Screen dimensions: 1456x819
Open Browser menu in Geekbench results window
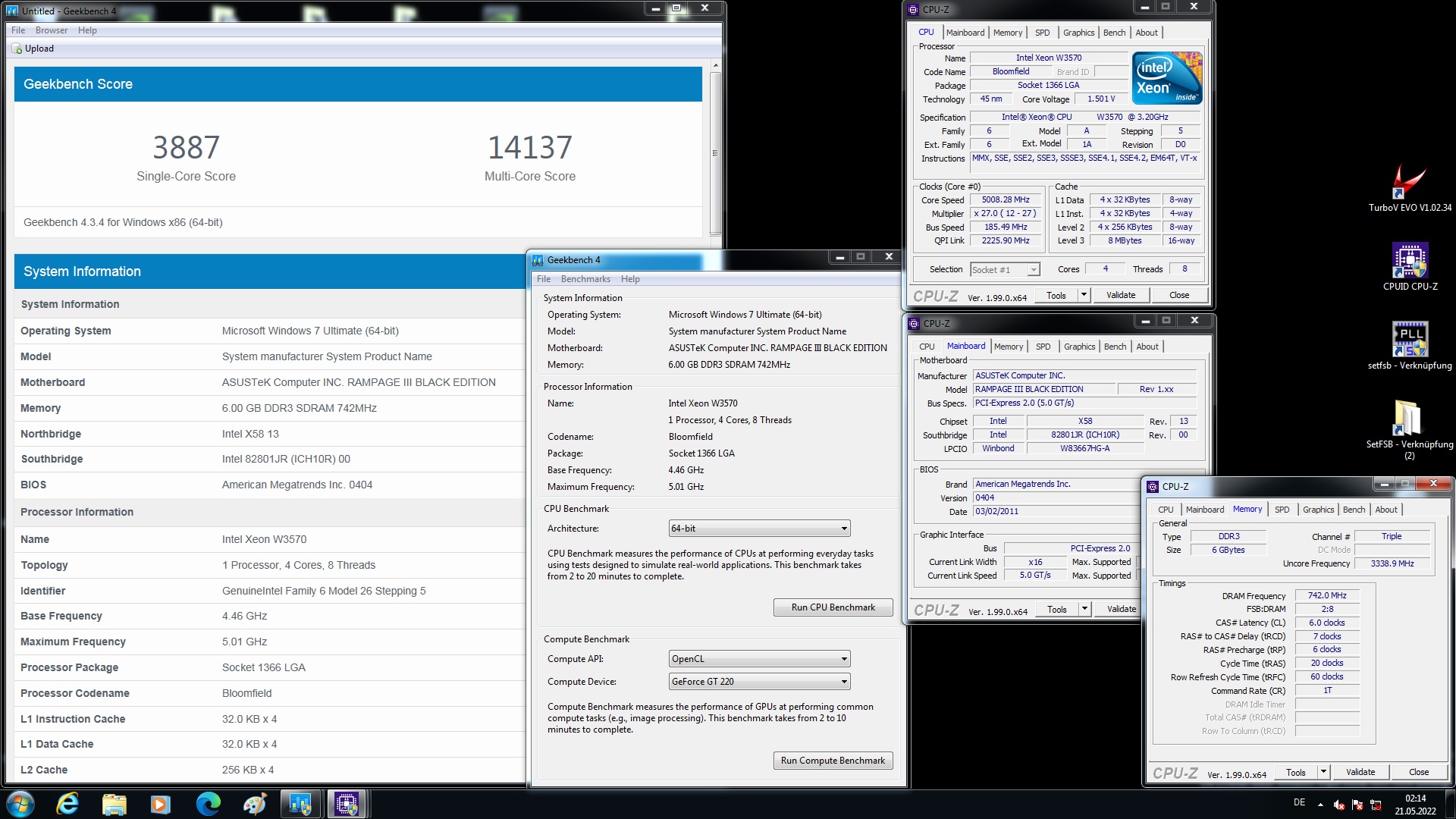pyautogui.click(x=52, y=30)
